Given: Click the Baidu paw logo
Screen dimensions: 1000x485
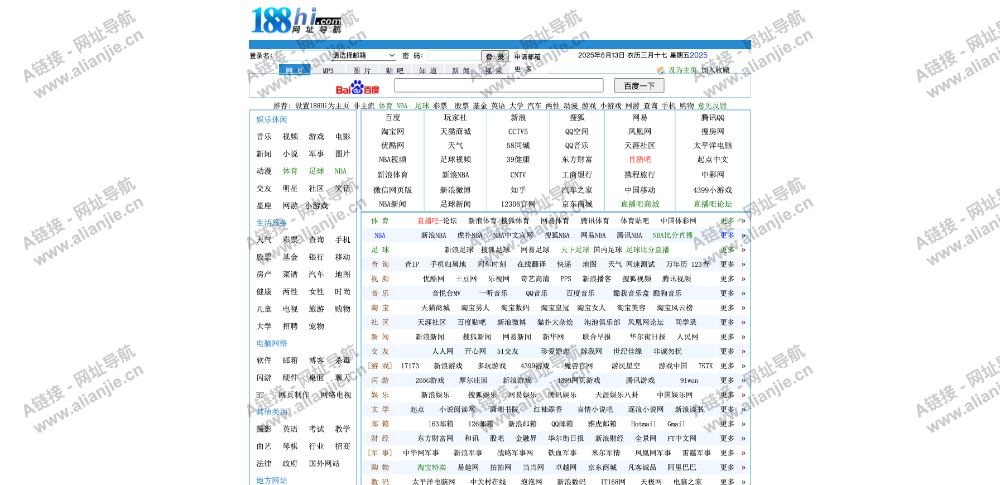Looking at the screenshot, I should coord(357,87).
